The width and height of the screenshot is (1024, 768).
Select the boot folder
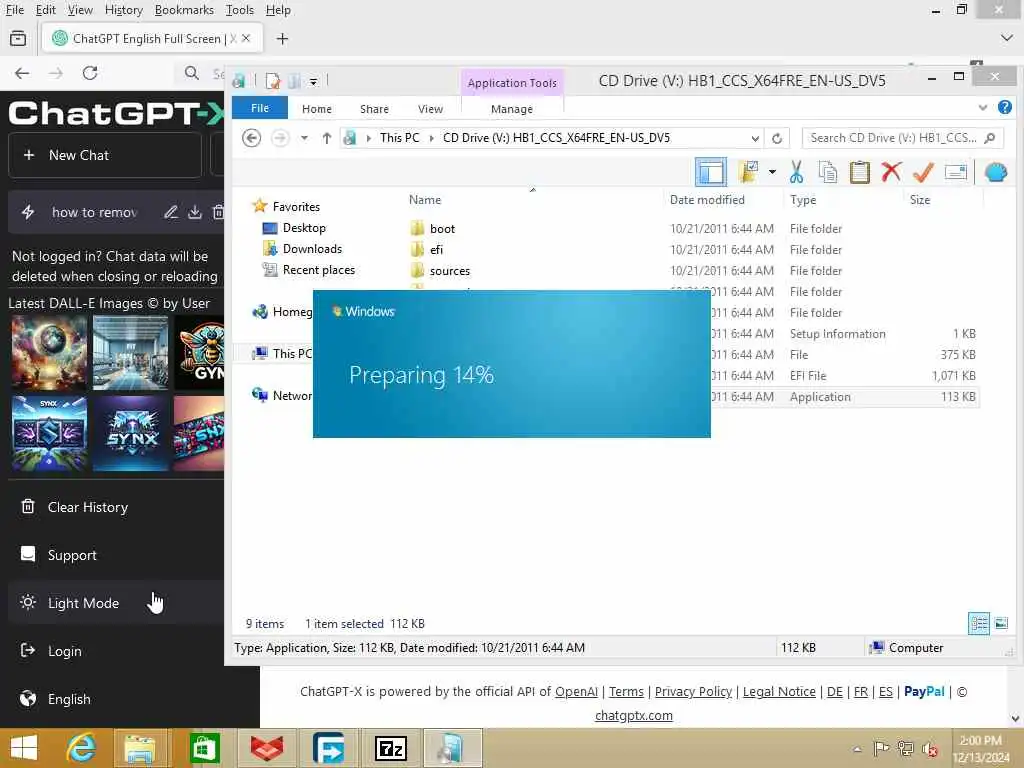click(442, 229)
